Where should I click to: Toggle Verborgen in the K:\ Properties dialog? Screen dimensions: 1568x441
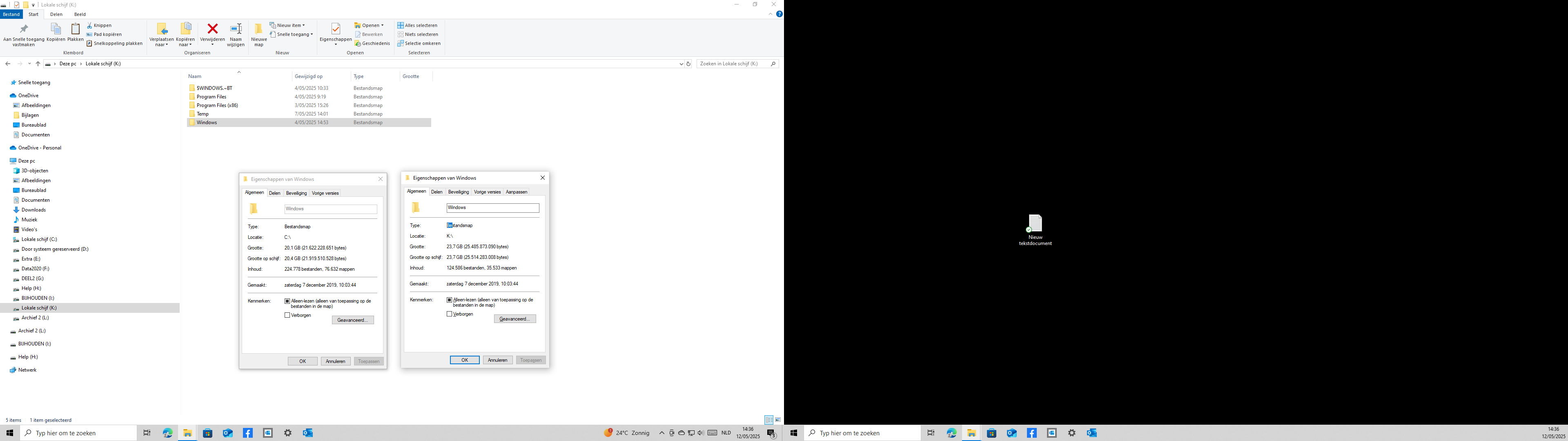click(x=449, y=314)
